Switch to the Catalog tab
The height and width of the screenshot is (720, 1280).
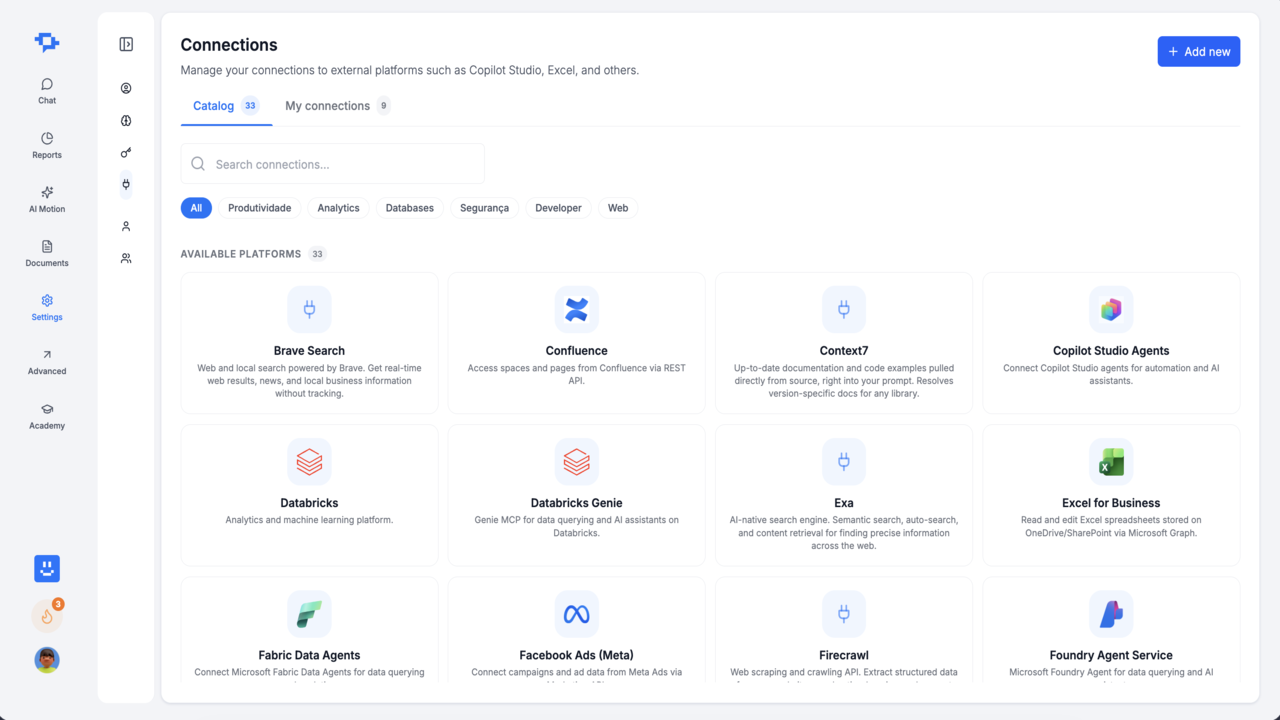tap(226, 106)
